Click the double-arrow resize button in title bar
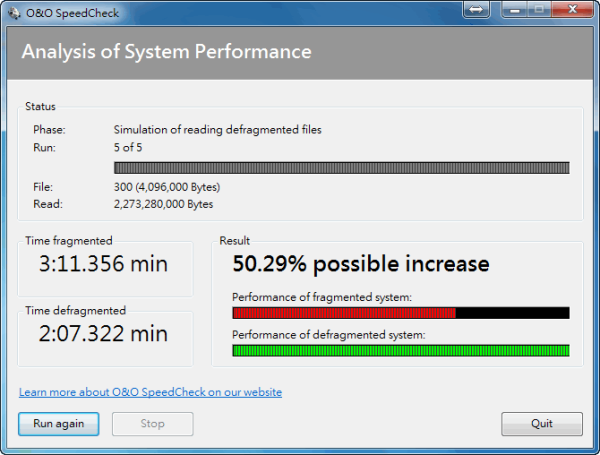The image size is (600, 455). tap(476, 10)
